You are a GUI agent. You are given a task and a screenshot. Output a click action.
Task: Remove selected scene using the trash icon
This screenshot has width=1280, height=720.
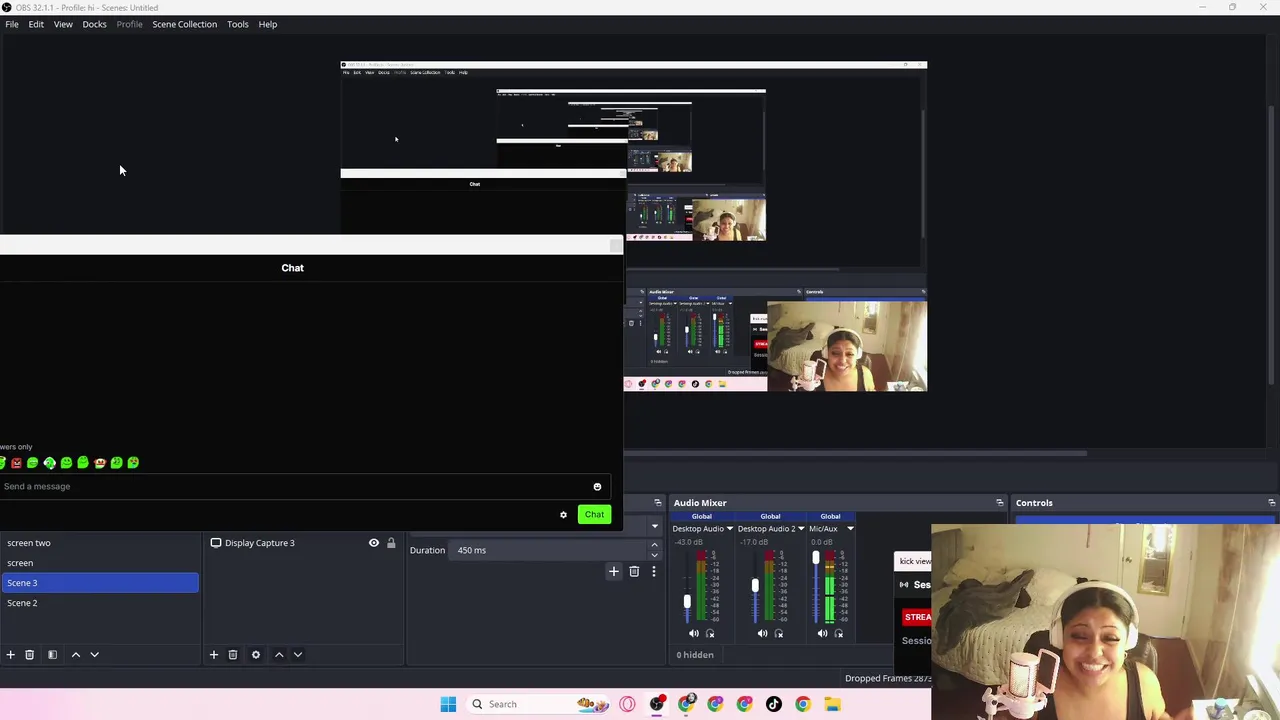(x=29, y=655)
